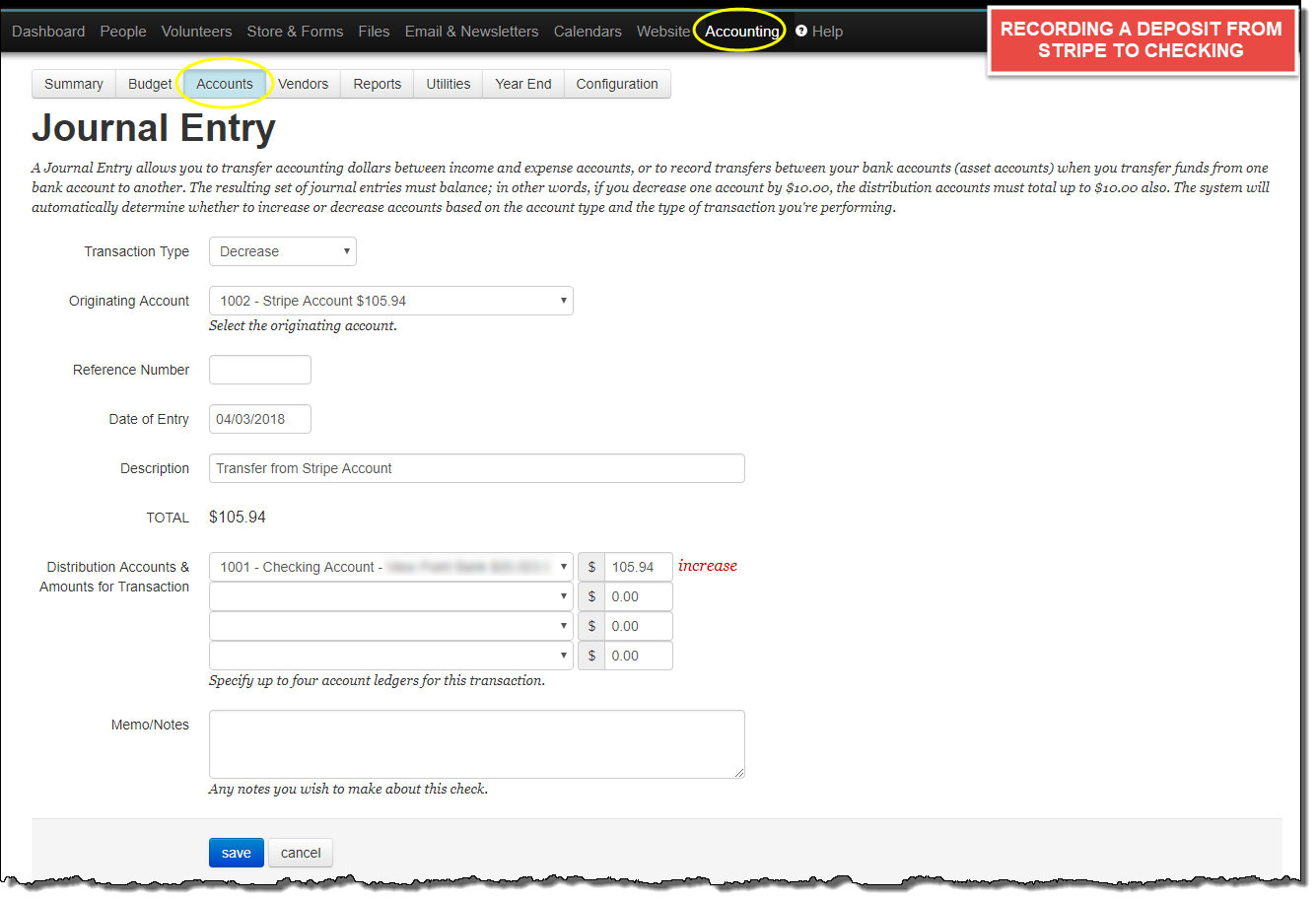
Task: Open the Originating Account dropdown
Action: 391,301
